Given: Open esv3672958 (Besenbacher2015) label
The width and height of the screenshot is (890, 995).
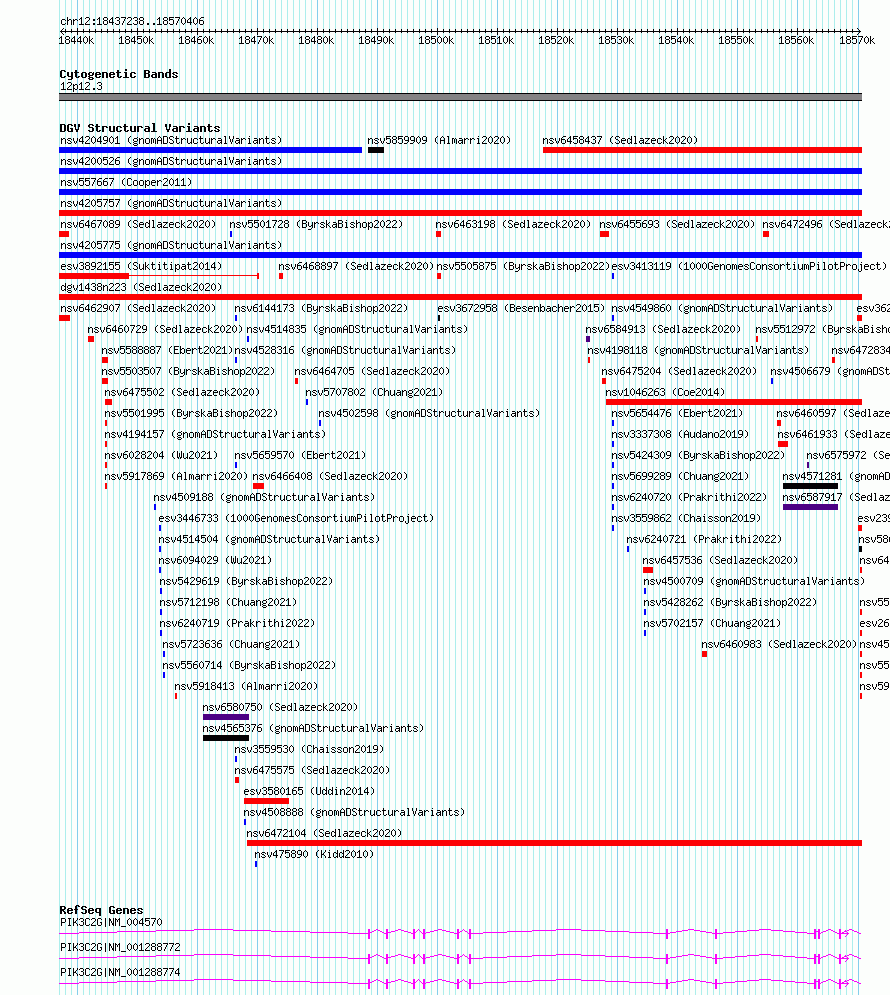Looking at the screenshot, I should click(521, 308).
